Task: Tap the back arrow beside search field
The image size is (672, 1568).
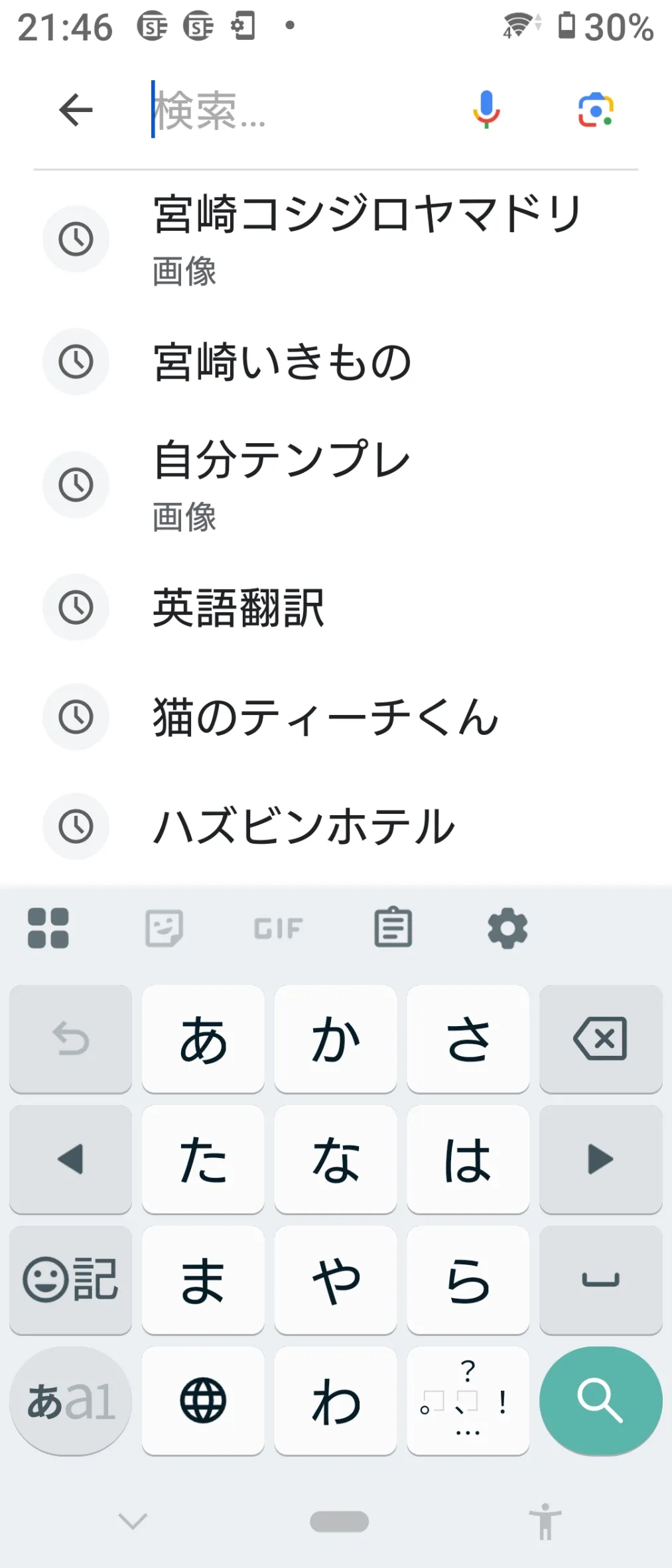Action: (x=76, y=109)
